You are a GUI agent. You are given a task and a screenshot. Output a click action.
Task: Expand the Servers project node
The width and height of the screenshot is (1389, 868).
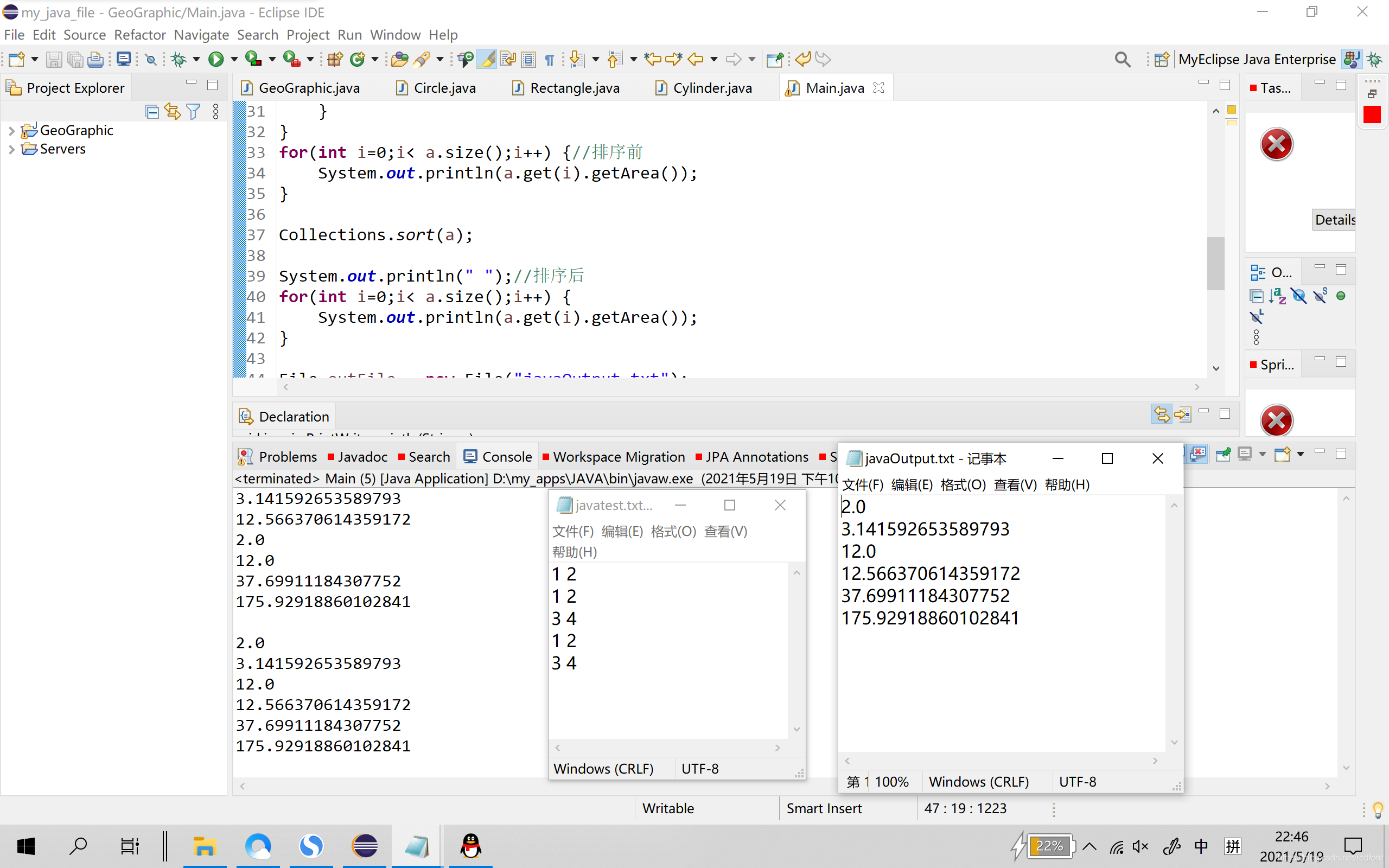(11, 149)
